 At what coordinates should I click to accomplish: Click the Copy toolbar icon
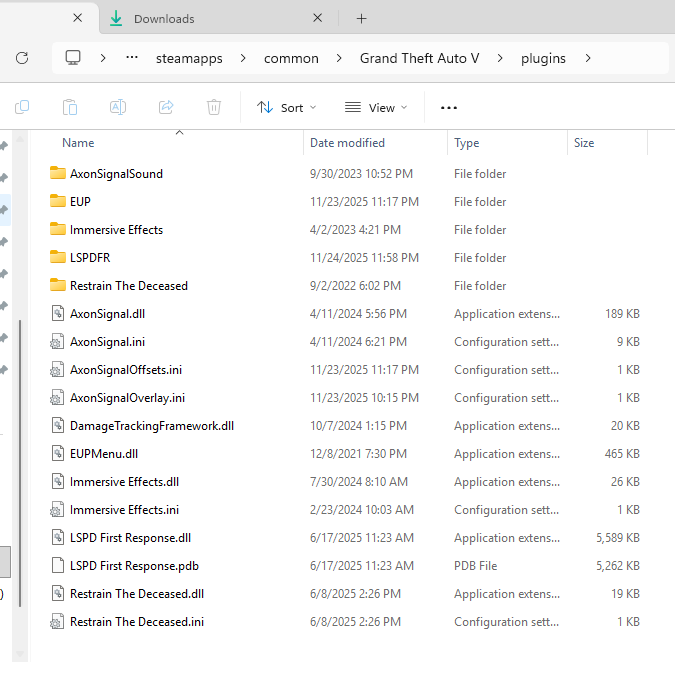[x=22, y=107]
